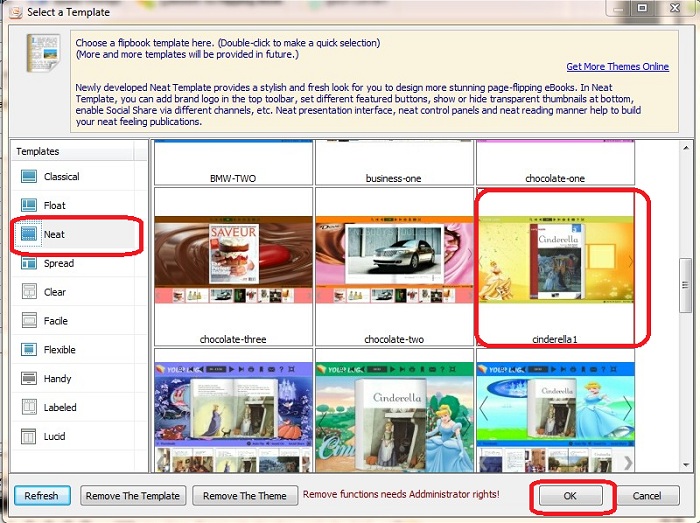The image size is (700, 523).
Task: Click the Handy label in the list
Action: click(58, 379)
